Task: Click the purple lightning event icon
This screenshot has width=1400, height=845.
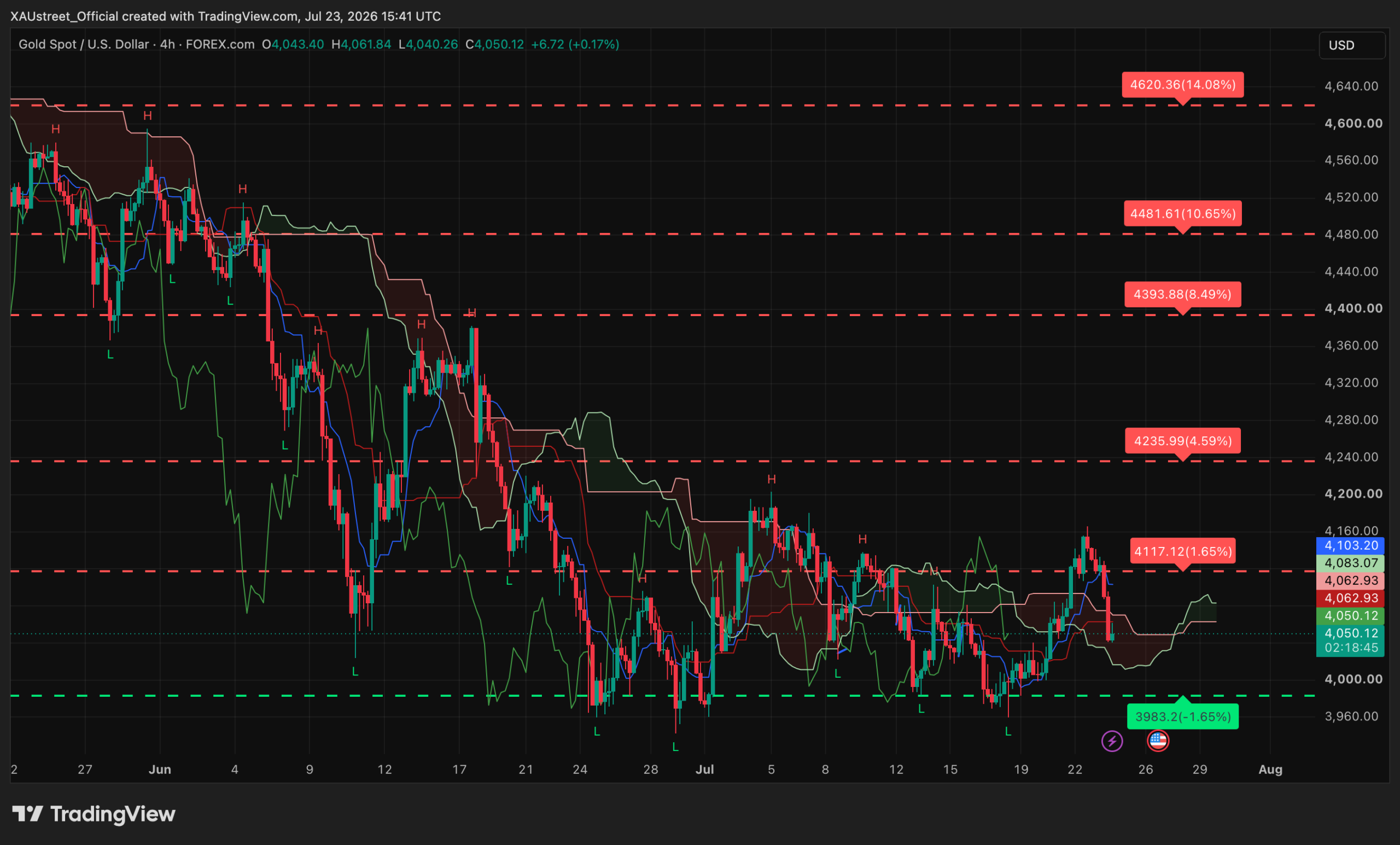Action: pos(1112,741)
